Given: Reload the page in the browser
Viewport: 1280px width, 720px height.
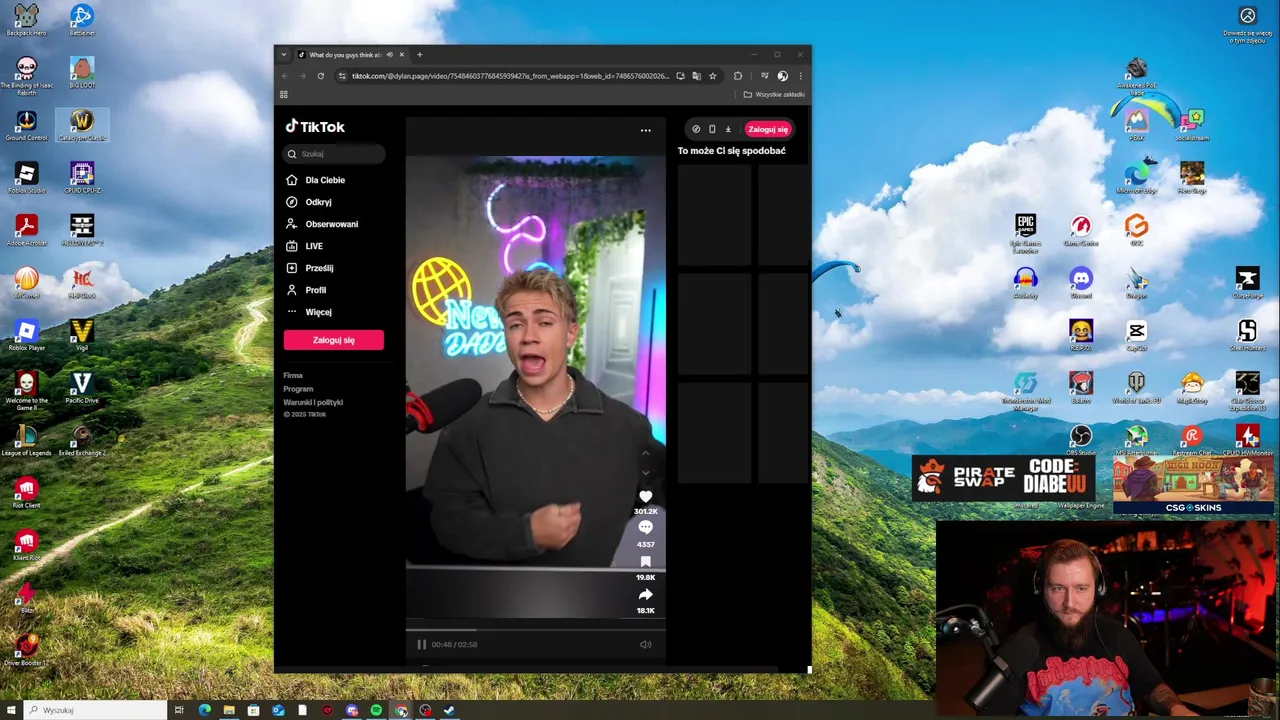Looking at the screenshot, I should tap(320, 76).
